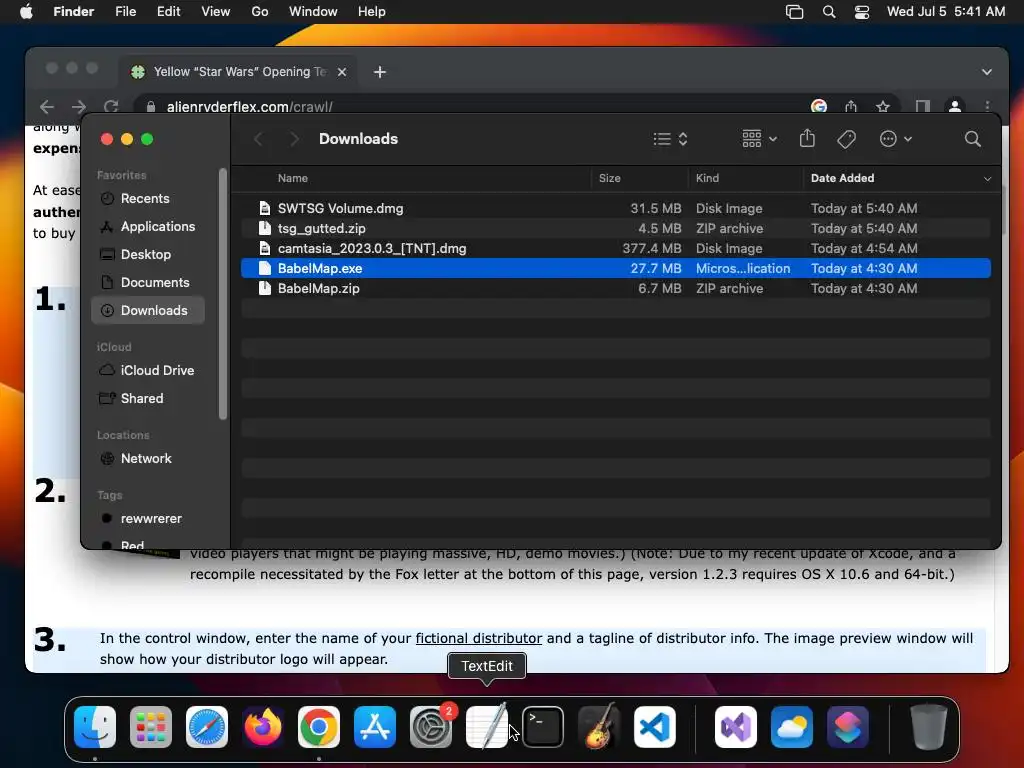Open Visual Studio (purple) in the Dock
1024x768 pixels.
pyautogui.click(x=736, y=727)
